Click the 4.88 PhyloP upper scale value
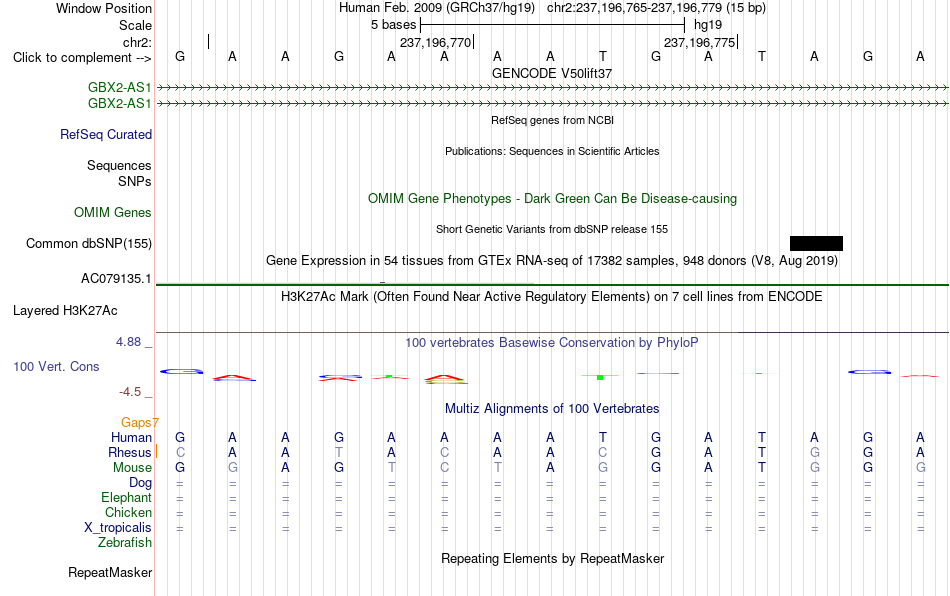Screen dimensions: 950x596 [128, 342]
